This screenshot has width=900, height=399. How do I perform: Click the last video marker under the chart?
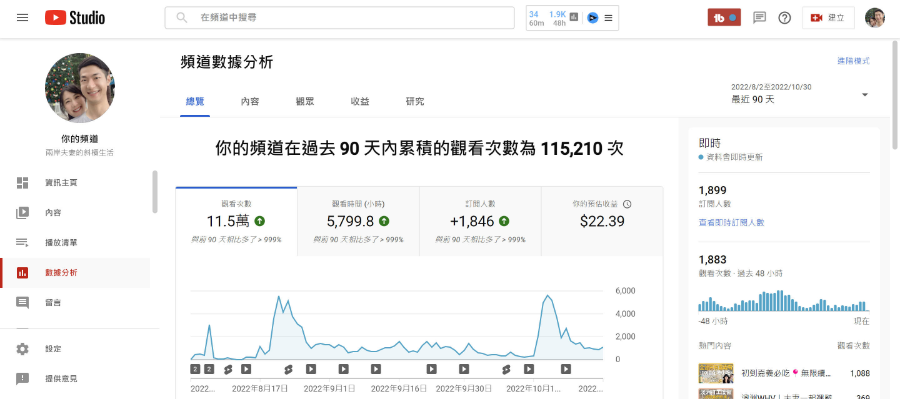point(566,369)
